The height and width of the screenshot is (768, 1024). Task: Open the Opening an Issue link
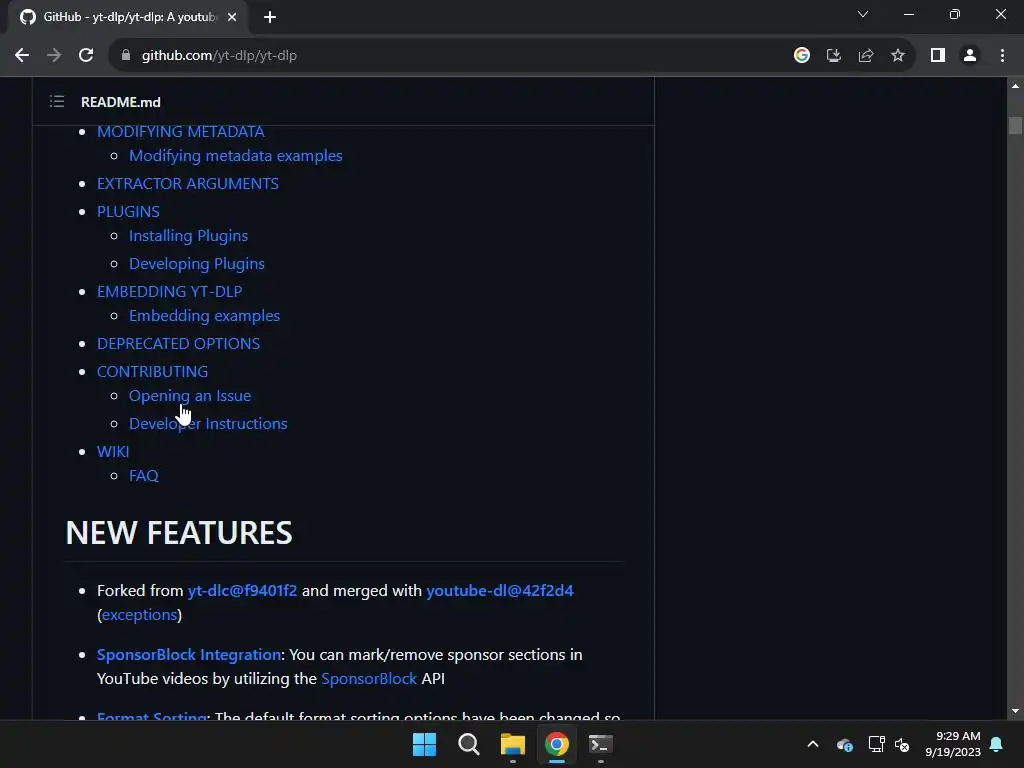click(189, 396)
